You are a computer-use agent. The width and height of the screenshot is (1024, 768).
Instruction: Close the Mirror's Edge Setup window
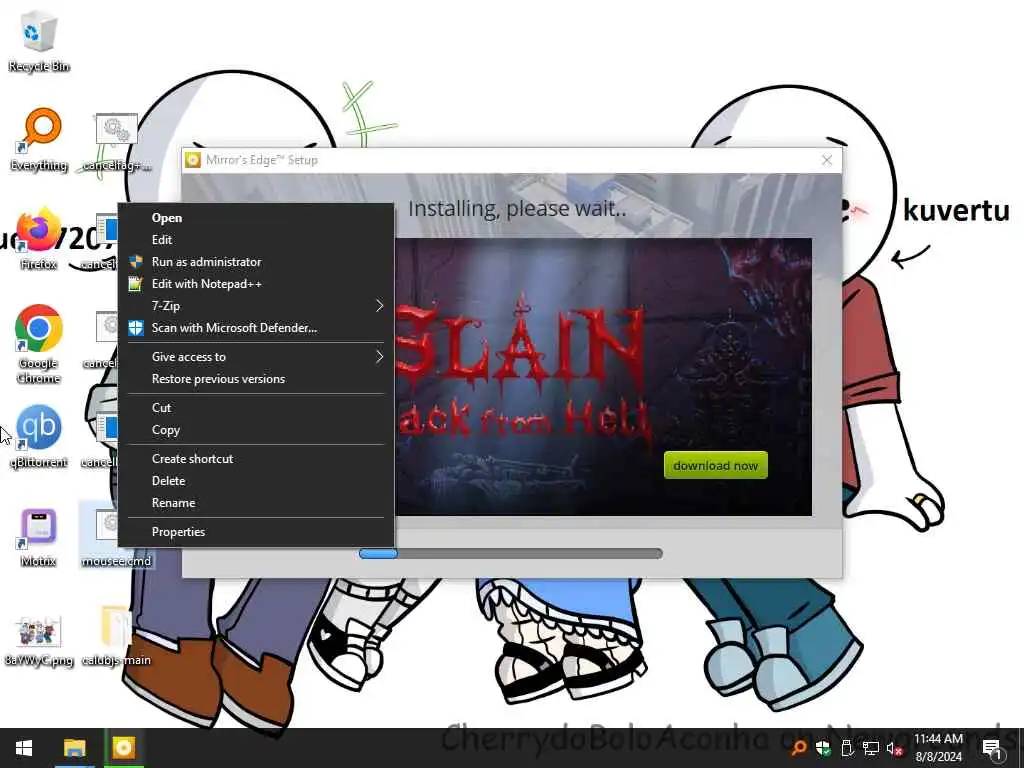[827, 160]
